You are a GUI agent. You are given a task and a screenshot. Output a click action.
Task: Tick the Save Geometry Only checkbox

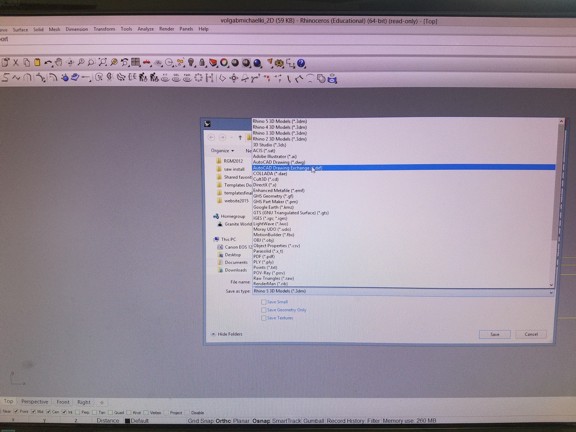click(x=263, y=310)
